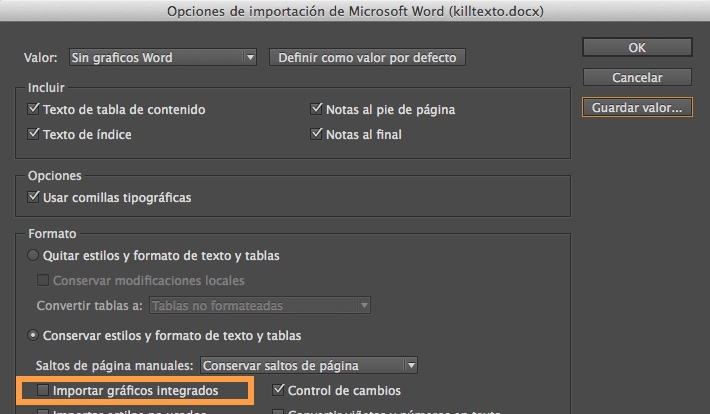710x414 pixels.
Task: Click the Formato group label
Action: pos(52,234)
